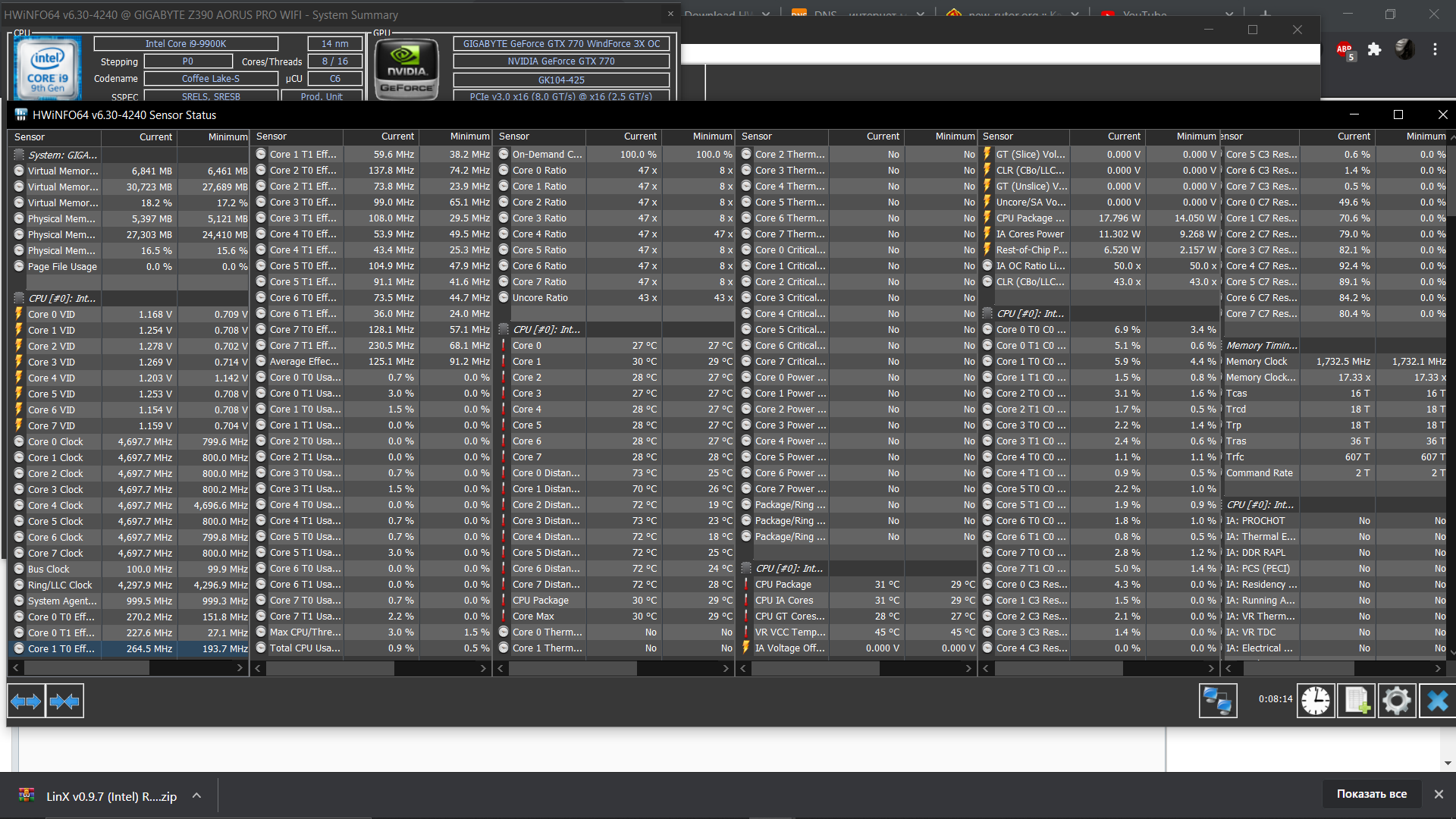Viewport: 1456px width, 819px height.
Task: Open the Chrome three-dot menu
Action: (1435, 50)
